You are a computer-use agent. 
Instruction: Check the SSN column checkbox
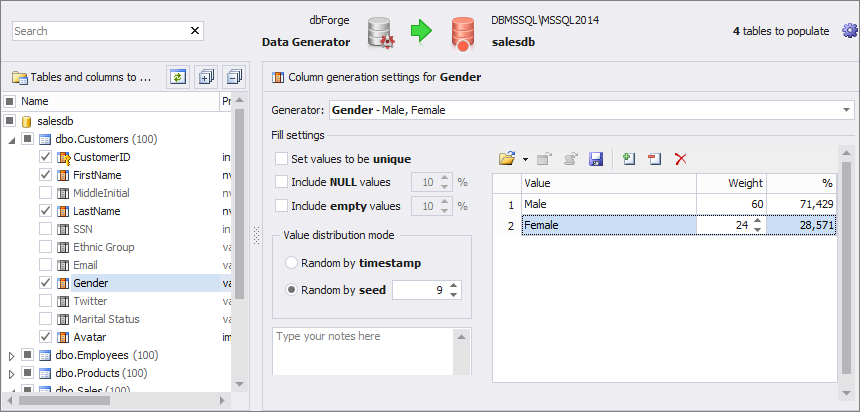point(46,229)
